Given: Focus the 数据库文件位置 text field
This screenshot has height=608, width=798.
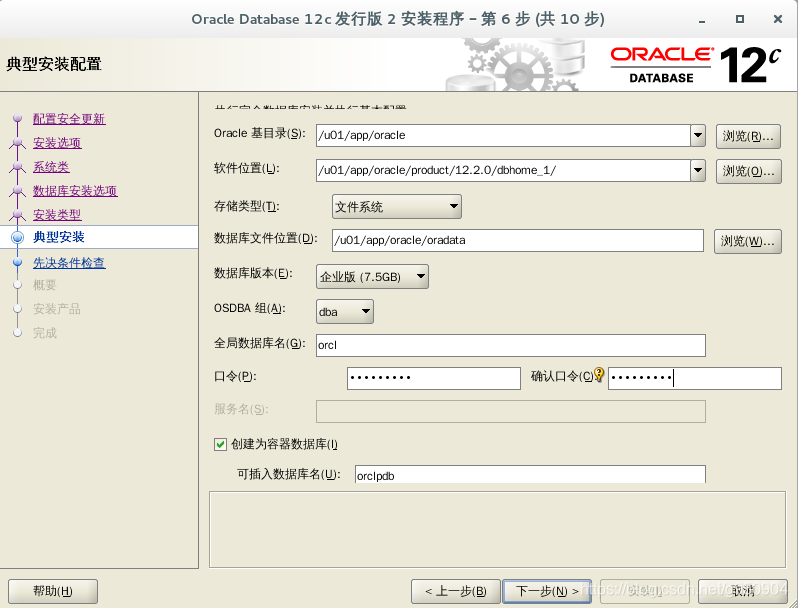Looking at the screenshot, I should (x=518, y=241).
